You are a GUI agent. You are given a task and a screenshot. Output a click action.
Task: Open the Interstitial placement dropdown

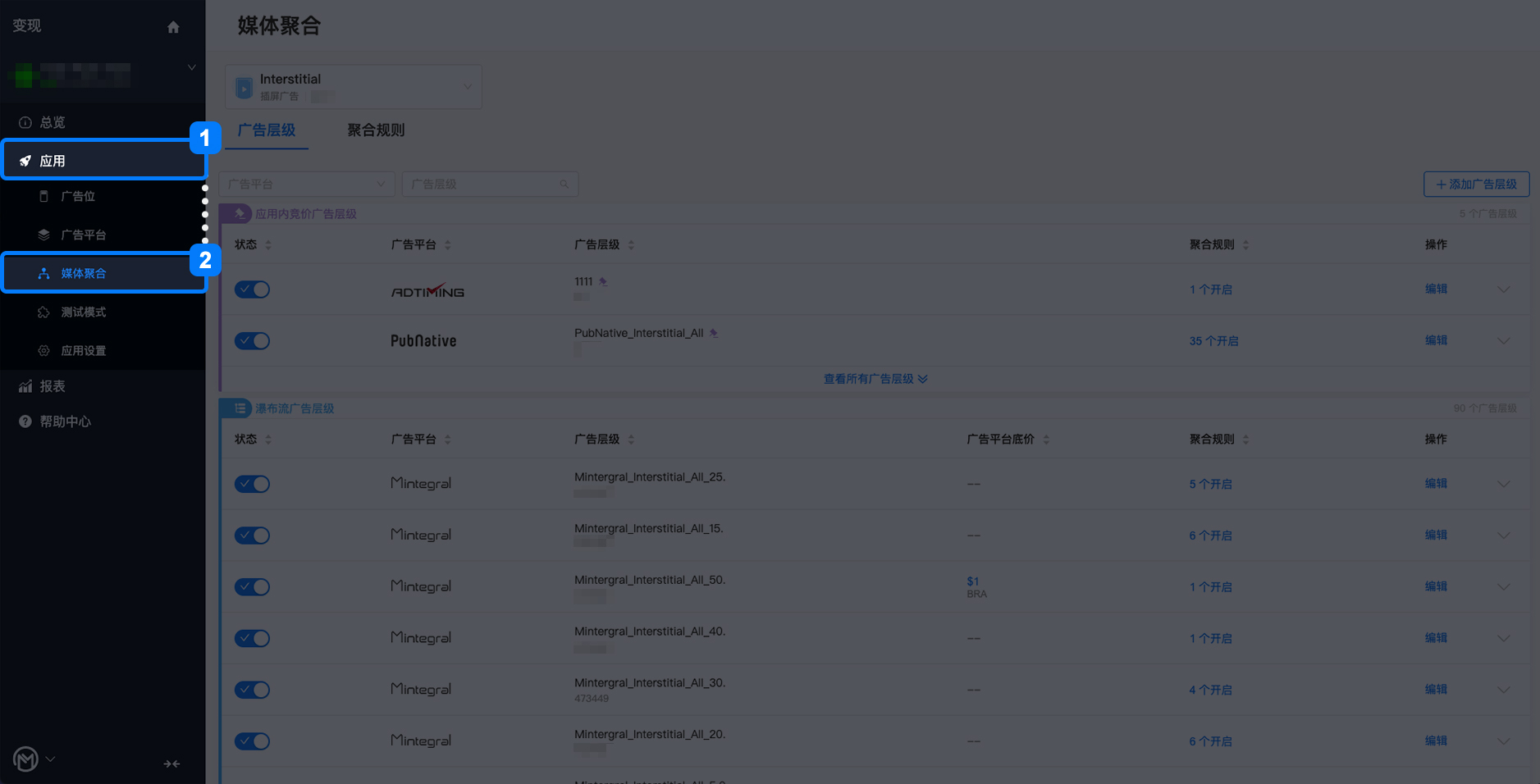click(354, 87)
